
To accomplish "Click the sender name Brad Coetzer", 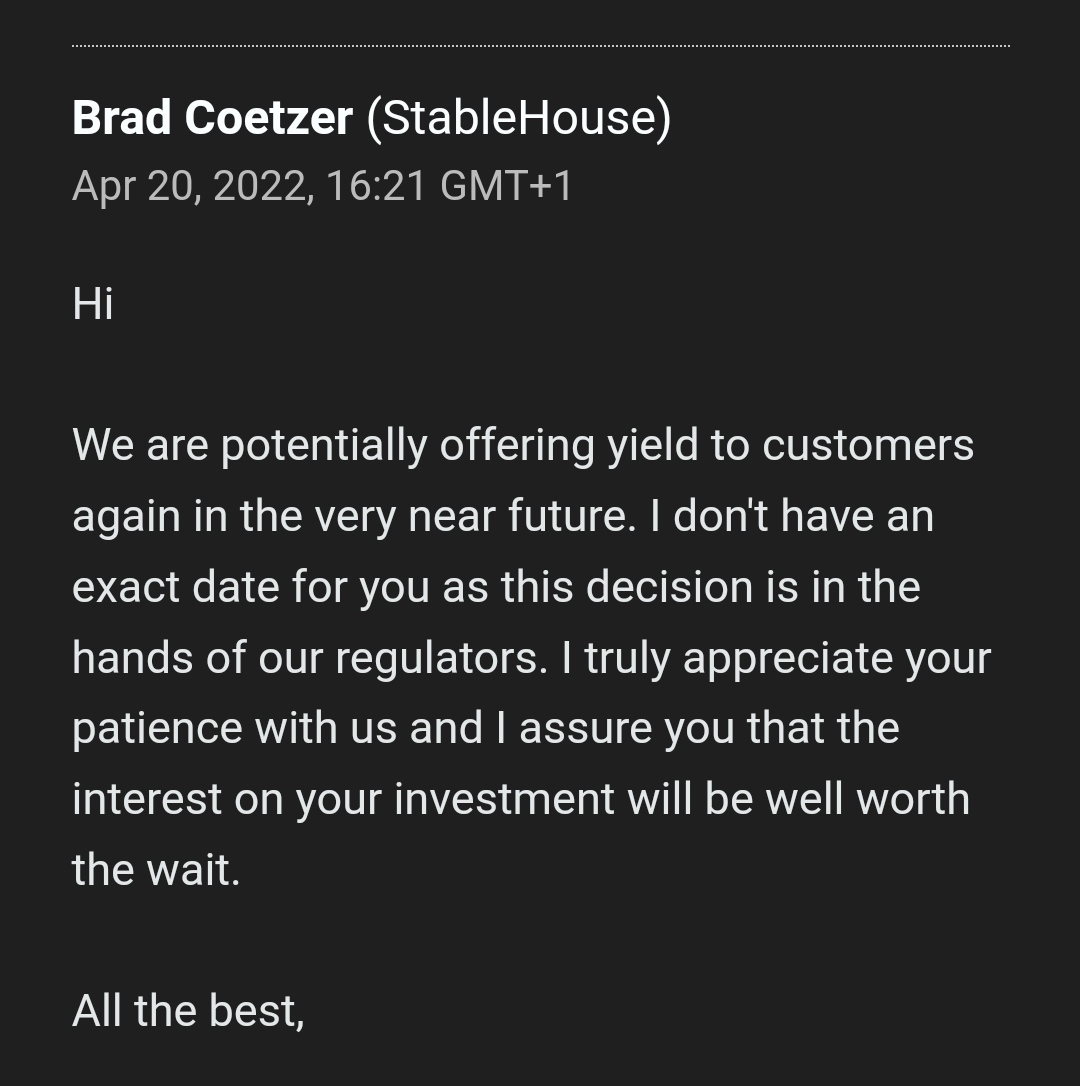I will tap(212, 118).
